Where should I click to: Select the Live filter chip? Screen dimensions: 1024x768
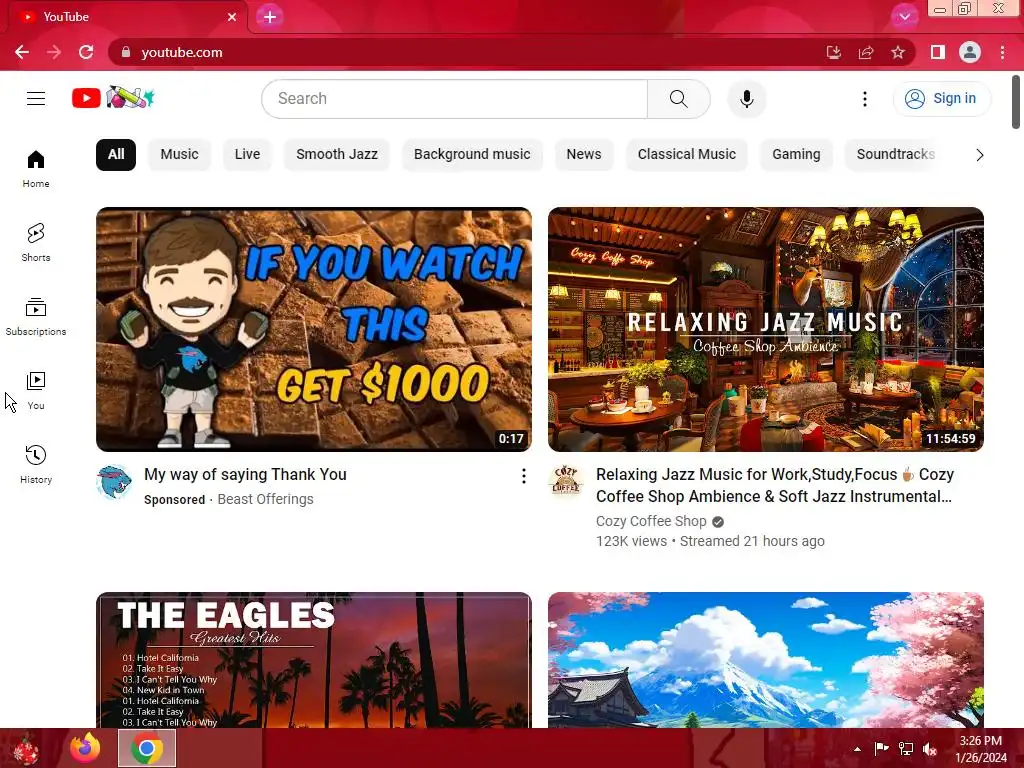pyautogui.click(x=247, y=155)
